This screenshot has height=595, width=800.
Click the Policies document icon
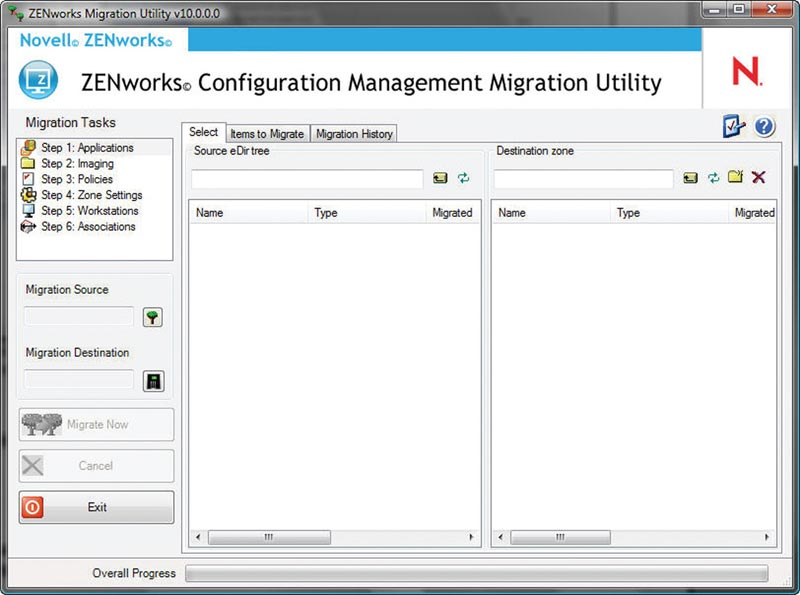(28, 179)
